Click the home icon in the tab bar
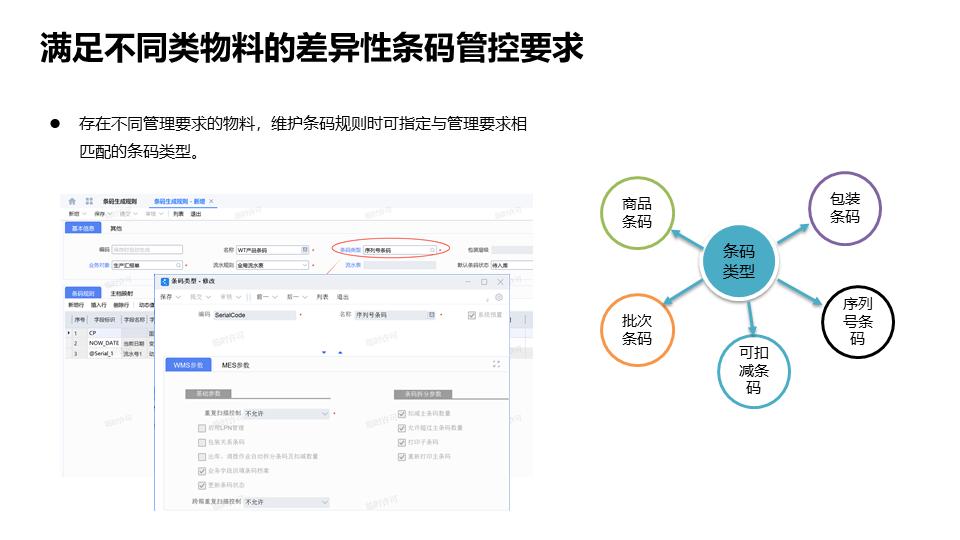This screenshot has height=540, width=960. 72,201
